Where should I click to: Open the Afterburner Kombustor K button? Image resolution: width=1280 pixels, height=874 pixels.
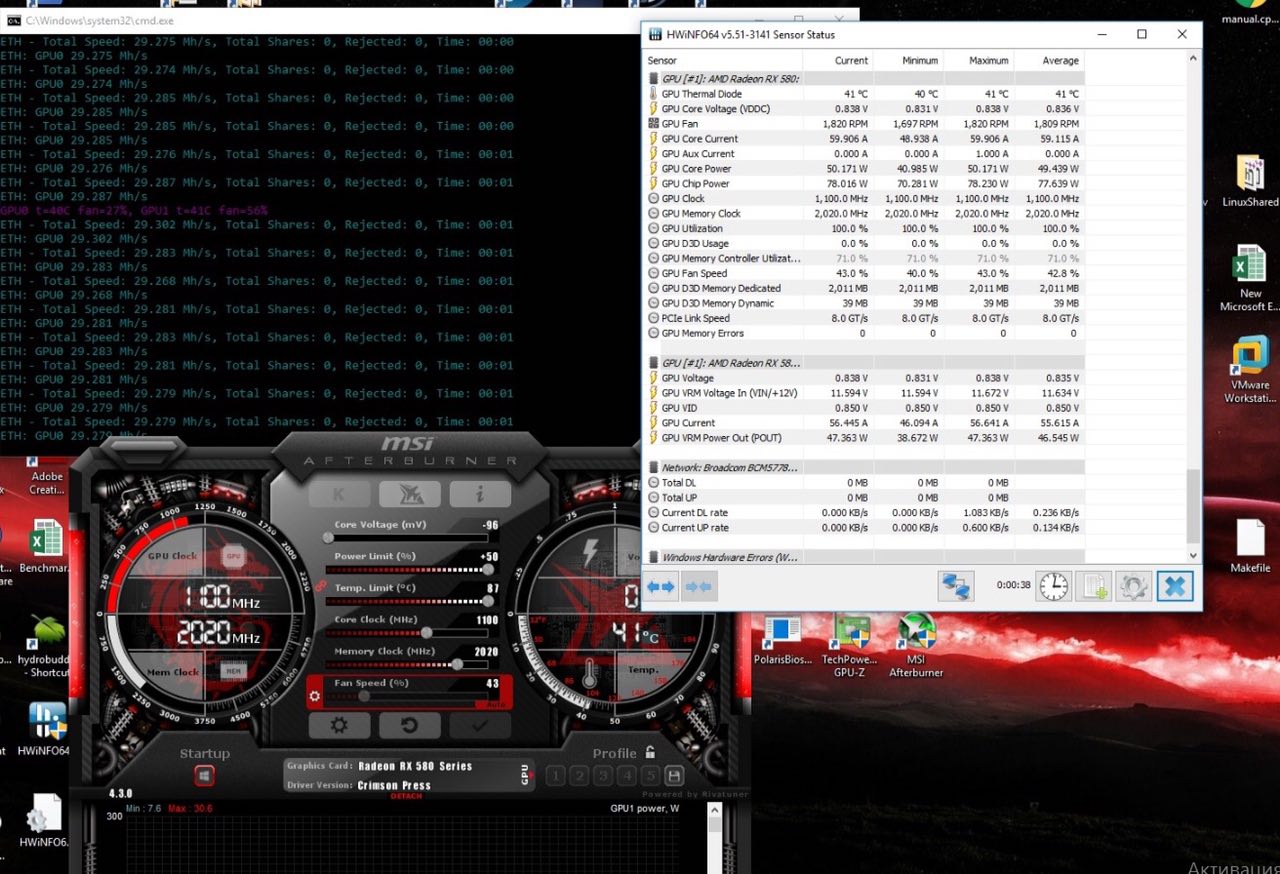(339, 493)
